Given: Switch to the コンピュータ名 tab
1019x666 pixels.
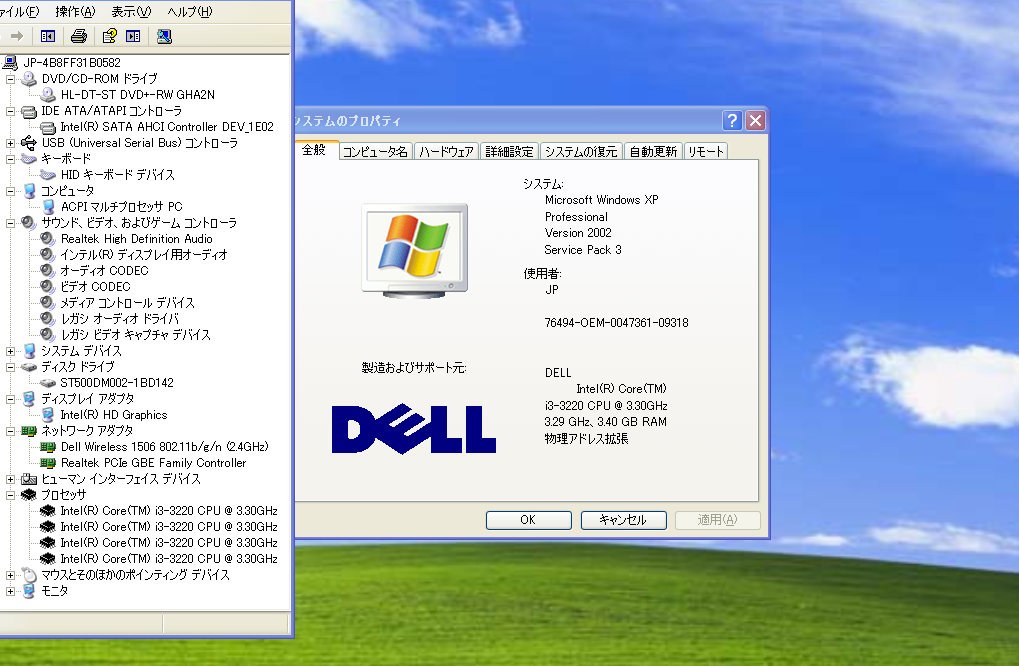Looking at the screenshot, I should [375, 151].
